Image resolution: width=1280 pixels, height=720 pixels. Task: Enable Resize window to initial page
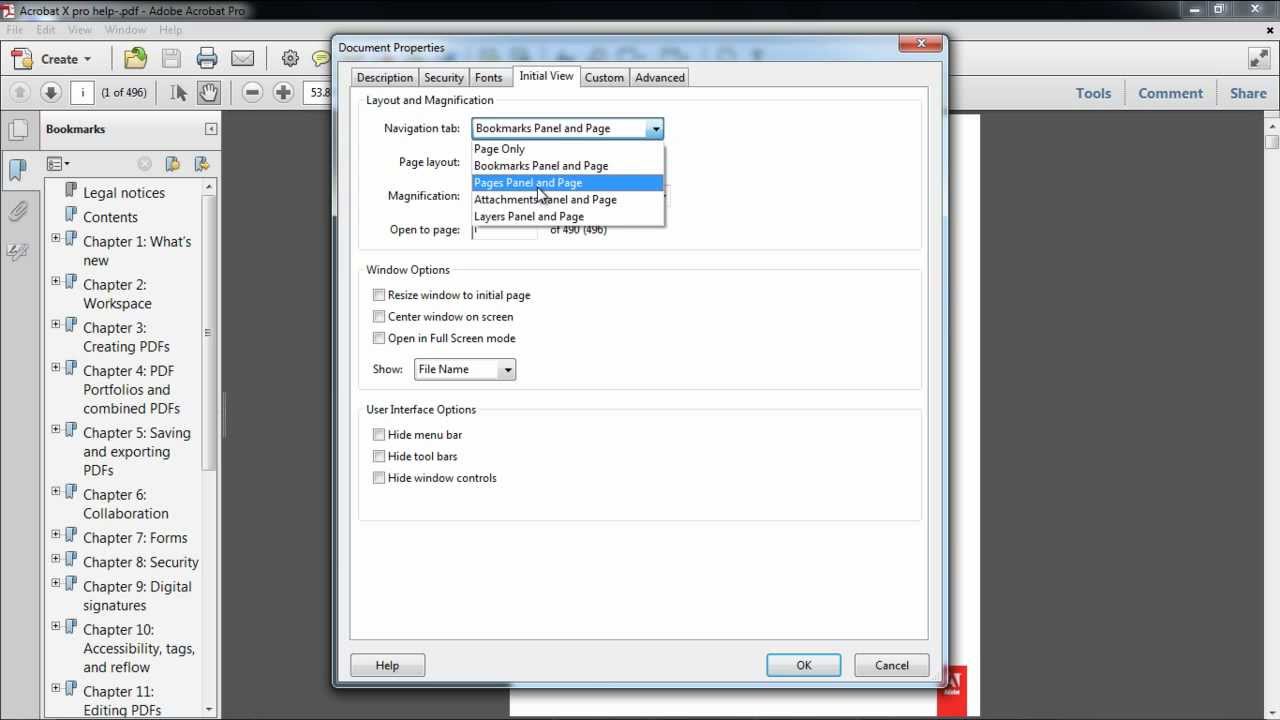tap(379, 295)
